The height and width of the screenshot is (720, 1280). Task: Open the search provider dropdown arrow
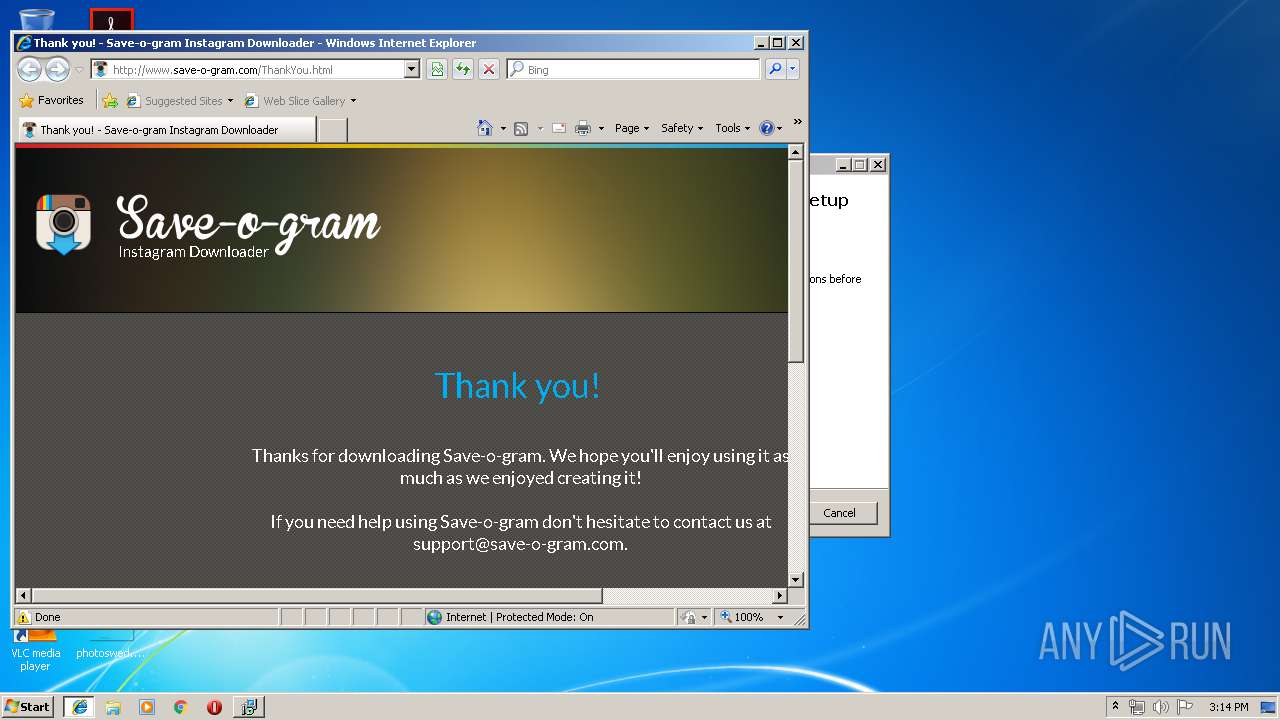[793, 69]
